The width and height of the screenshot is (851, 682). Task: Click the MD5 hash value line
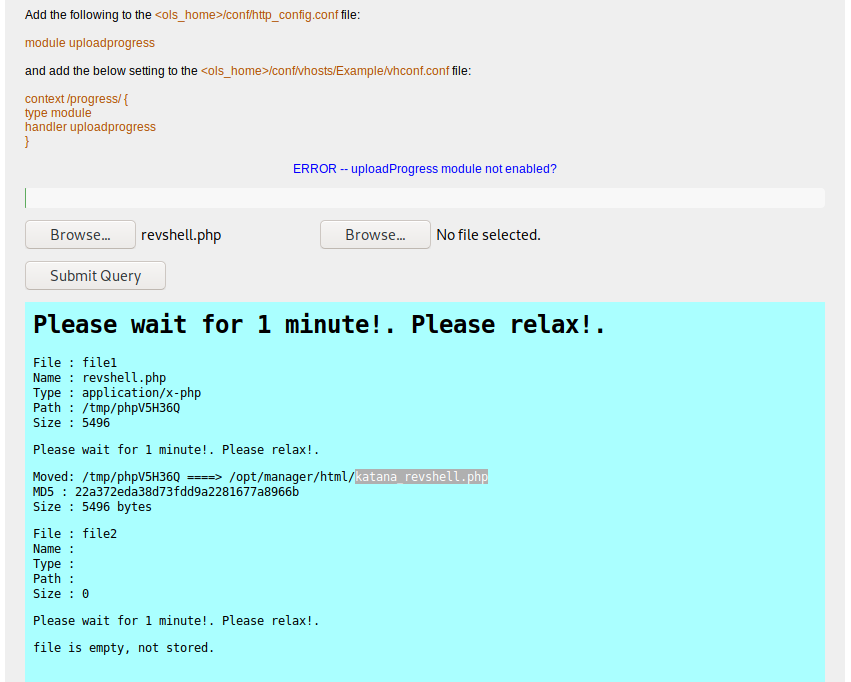coord(166,492)
